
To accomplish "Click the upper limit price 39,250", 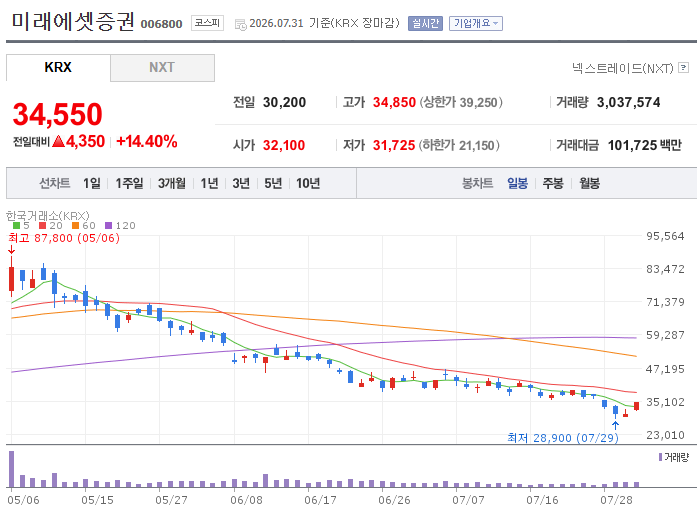I will point(478,103).
